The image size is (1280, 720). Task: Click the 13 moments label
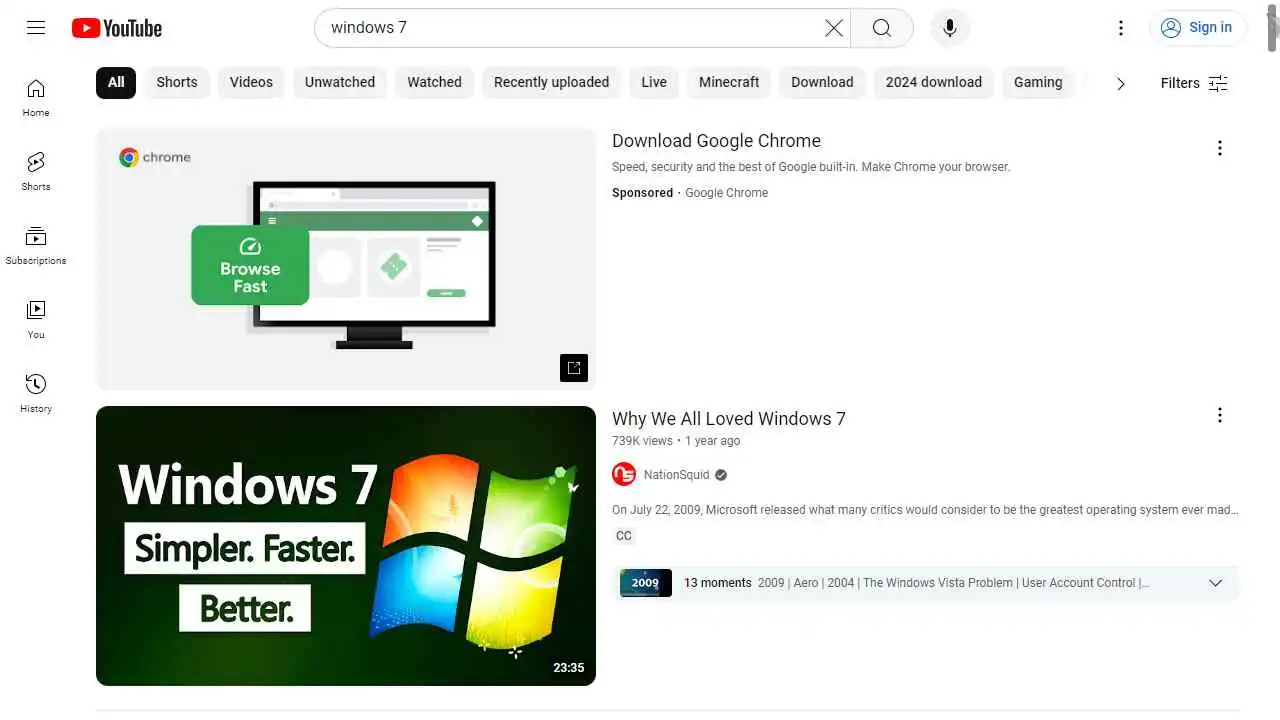point(717,583)
